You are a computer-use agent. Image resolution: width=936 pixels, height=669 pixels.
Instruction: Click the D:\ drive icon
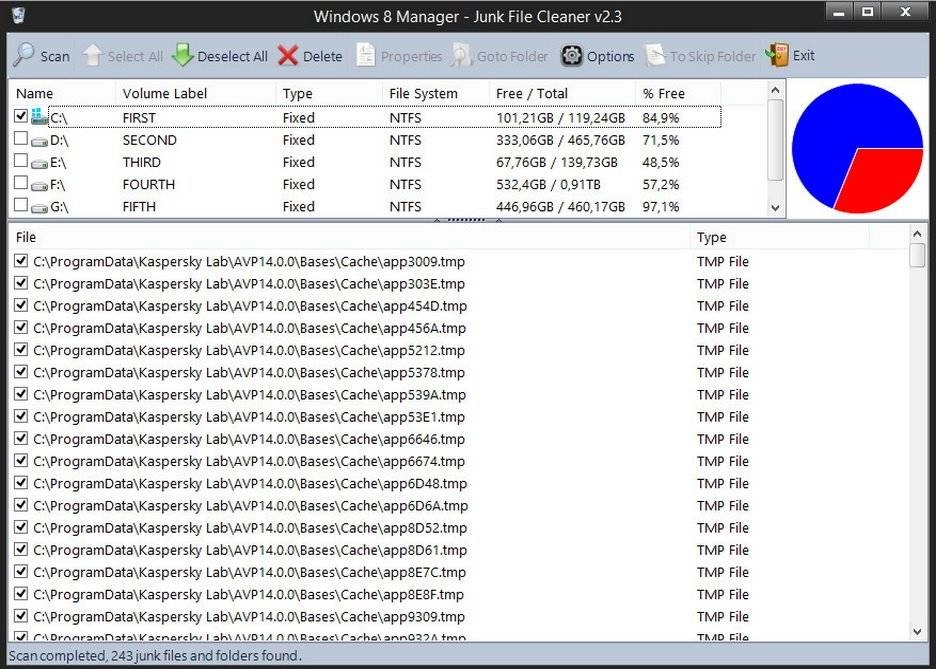pos(39,141)
